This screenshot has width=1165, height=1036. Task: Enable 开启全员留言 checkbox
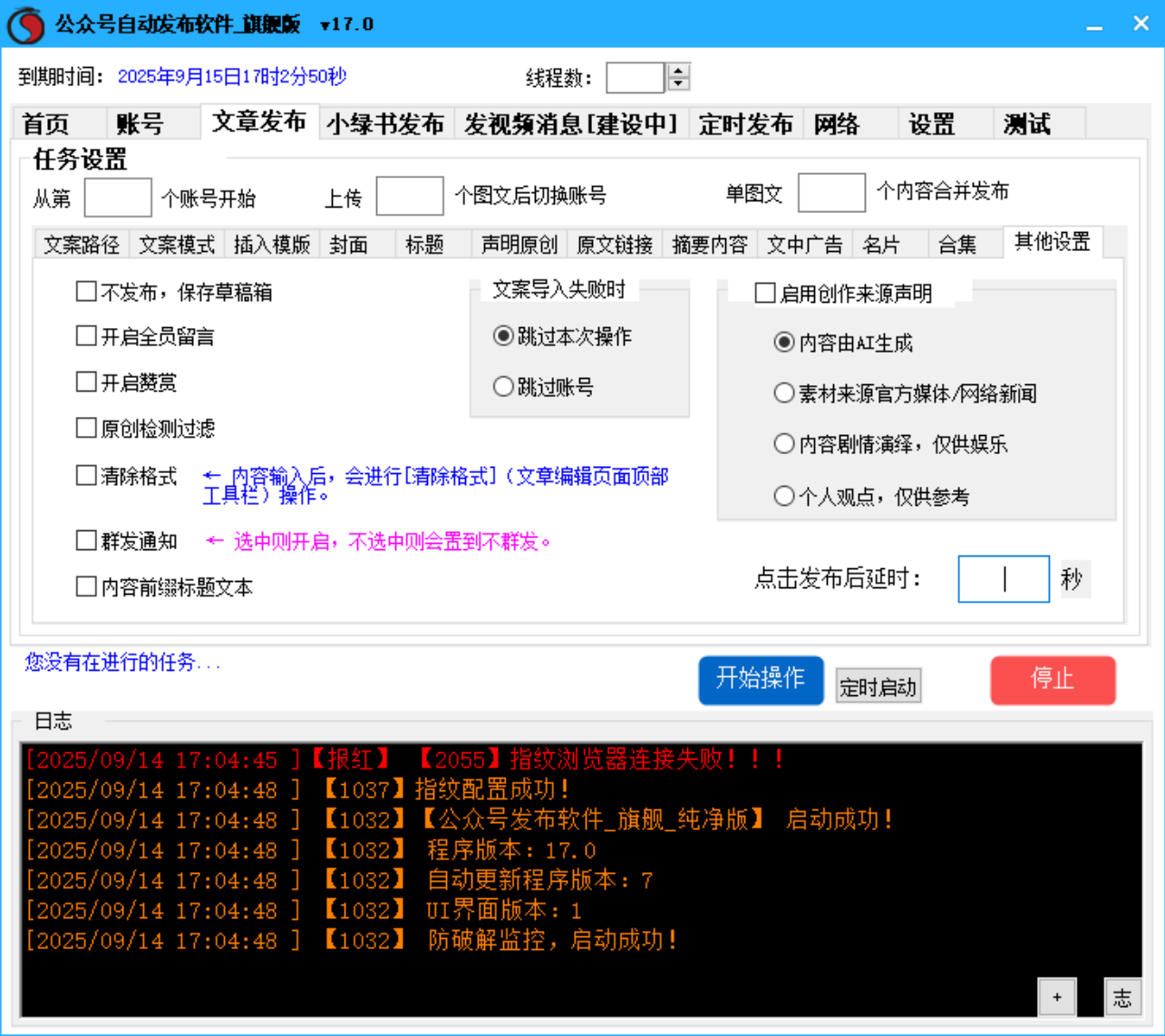click(86, 337)
